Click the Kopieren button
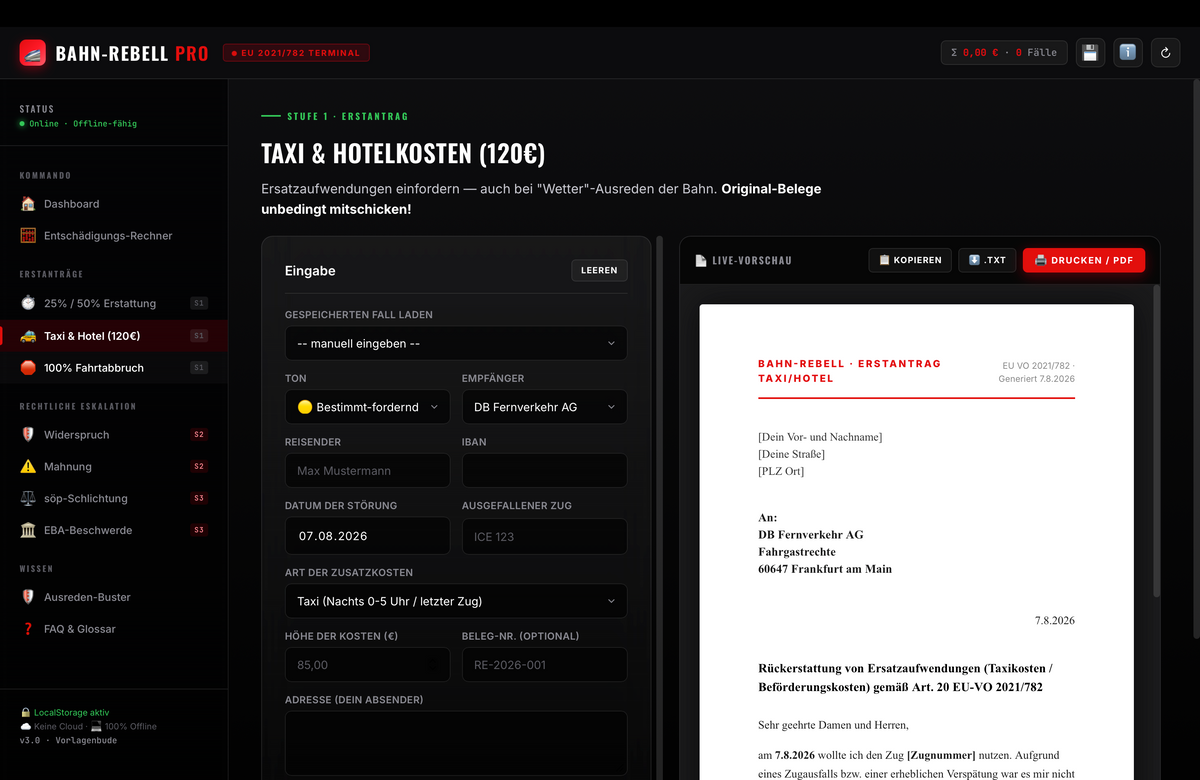The width and height of the screenshot is (1200, 780). (910, 260)
